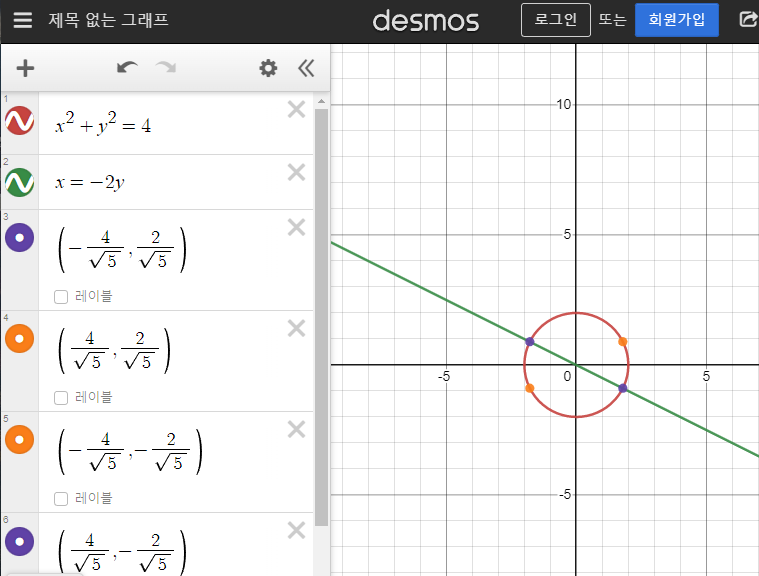Click the 로그인 button
The width and height of the screenshot is (759, 576).
tap(556, 20)
